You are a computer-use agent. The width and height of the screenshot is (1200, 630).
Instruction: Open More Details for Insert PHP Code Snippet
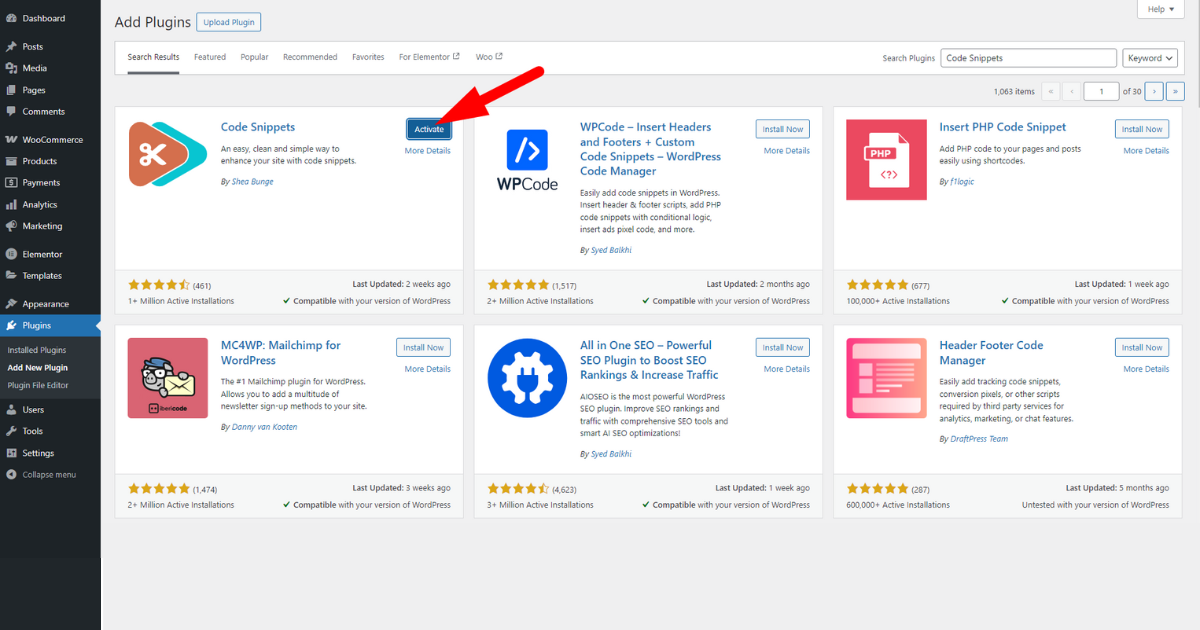1146,151
